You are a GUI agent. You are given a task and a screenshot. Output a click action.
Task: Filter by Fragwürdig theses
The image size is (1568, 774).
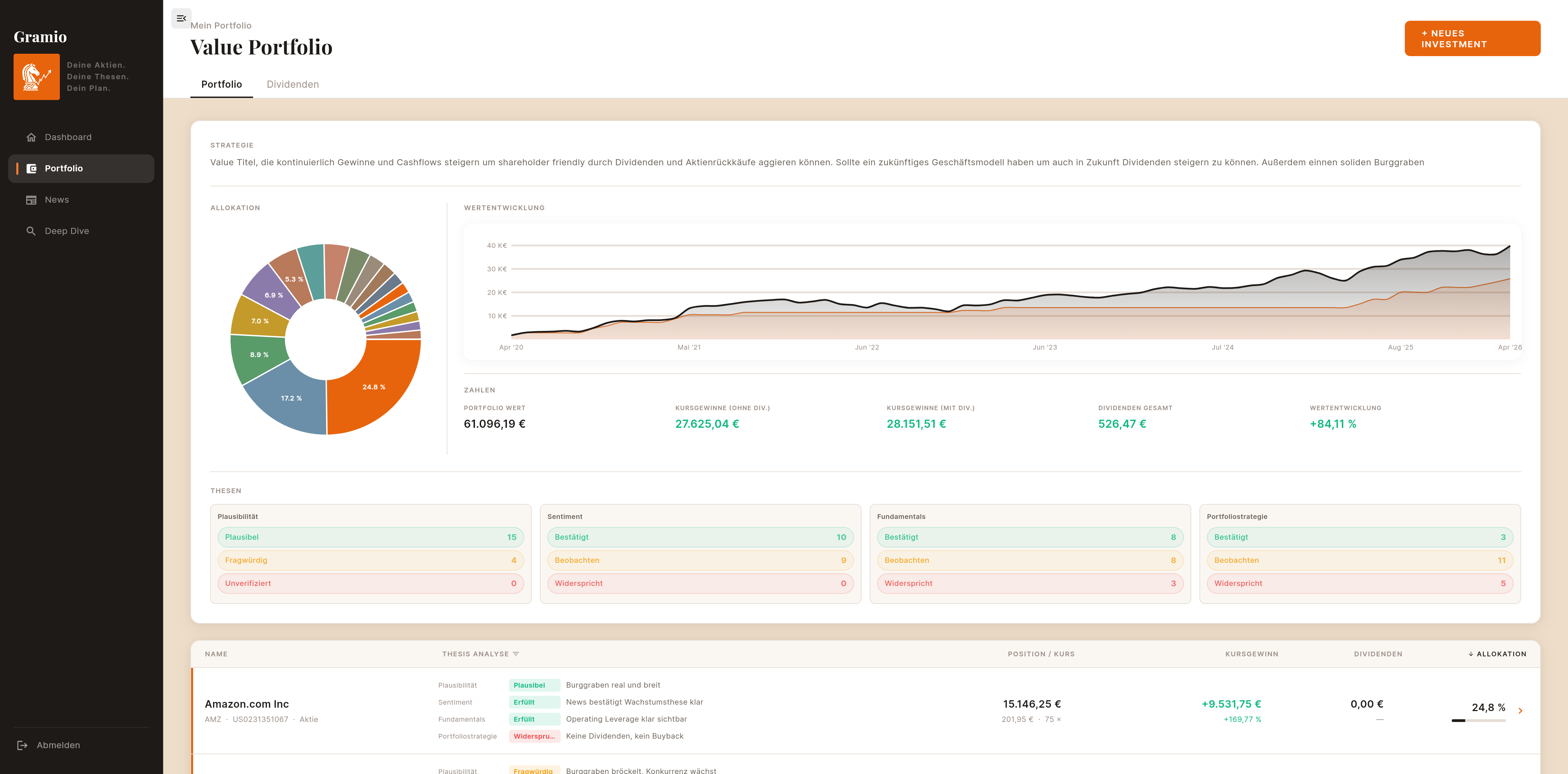(x=370, y=560)
